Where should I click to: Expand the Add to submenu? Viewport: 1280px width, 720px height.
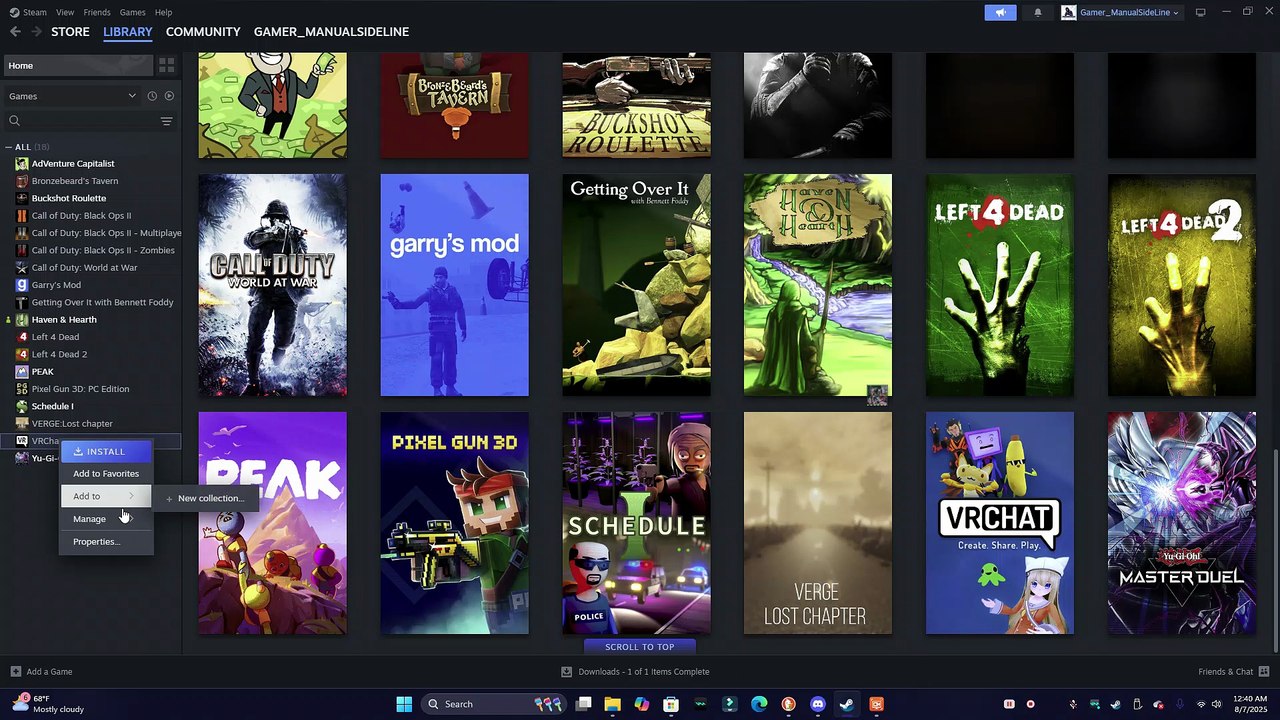click(106, 496)
